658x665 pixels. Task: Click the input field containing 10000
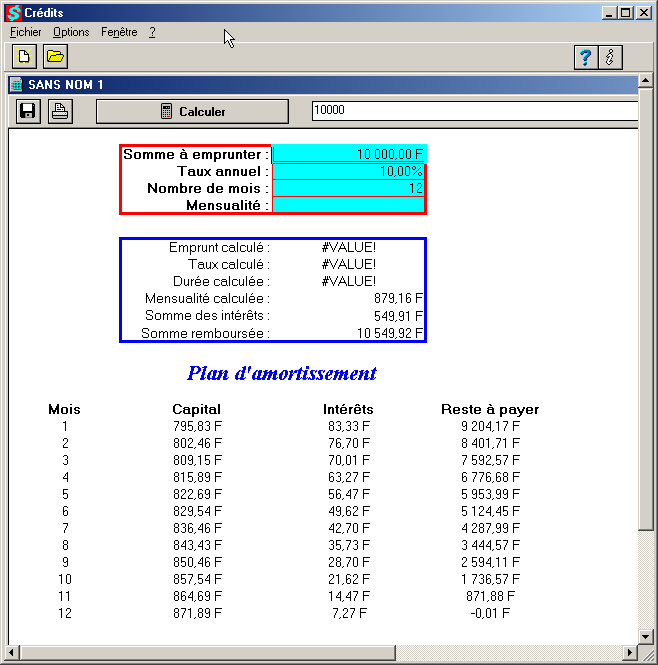click(475, 111)
